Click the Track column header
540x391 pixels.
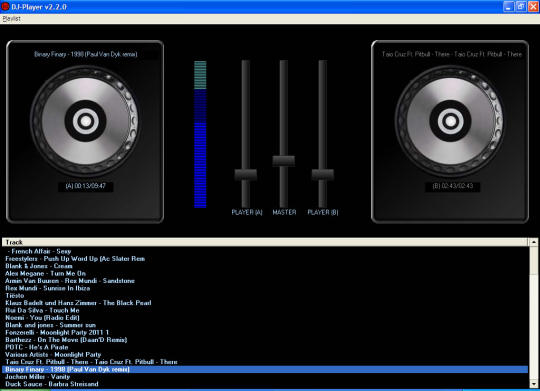pyautogui.click(x=264, y=242)
